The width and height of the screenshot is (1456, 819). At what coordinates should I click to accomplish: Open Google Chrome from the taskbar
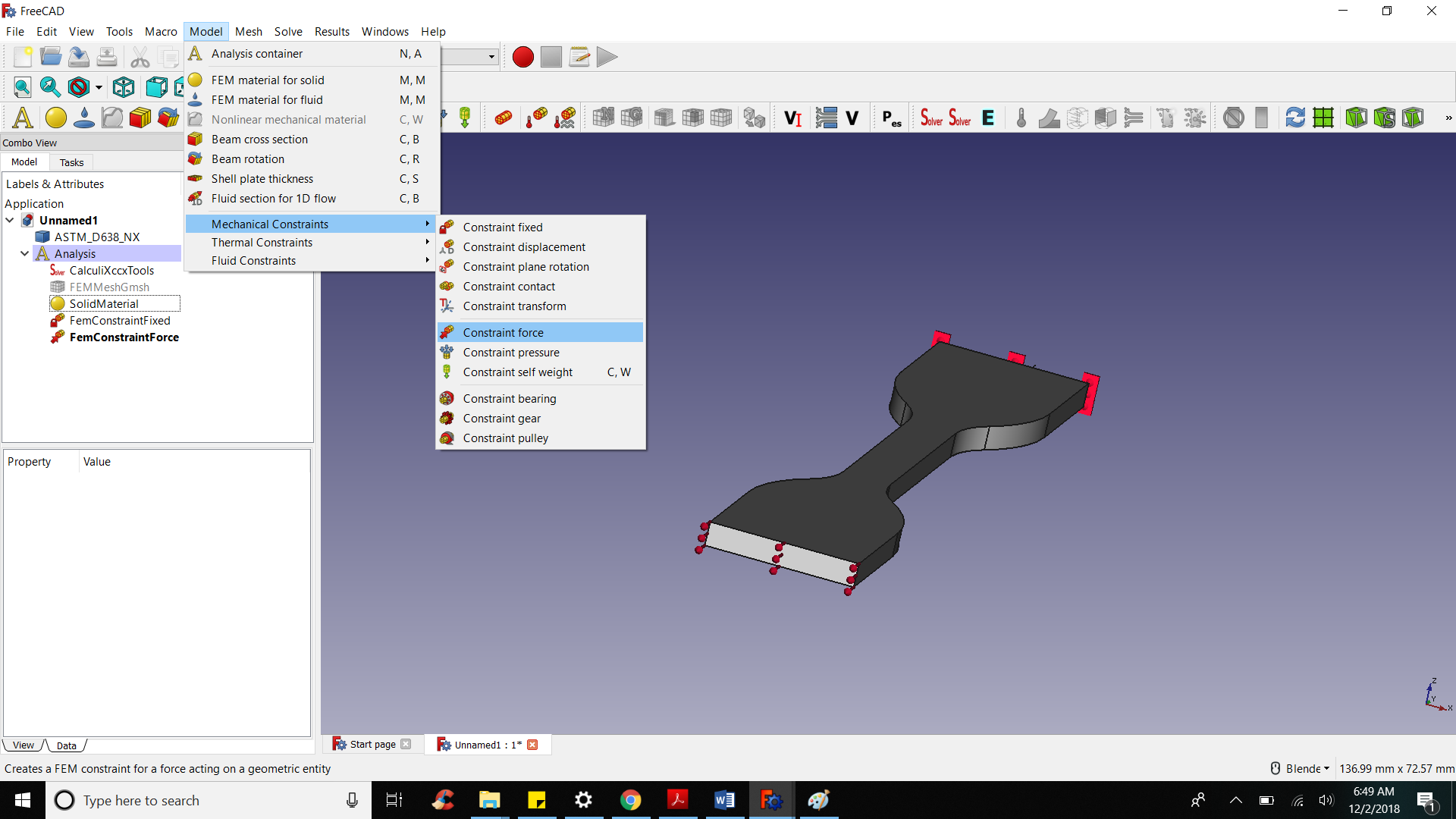pyautogui.click(x=630, y=800)
